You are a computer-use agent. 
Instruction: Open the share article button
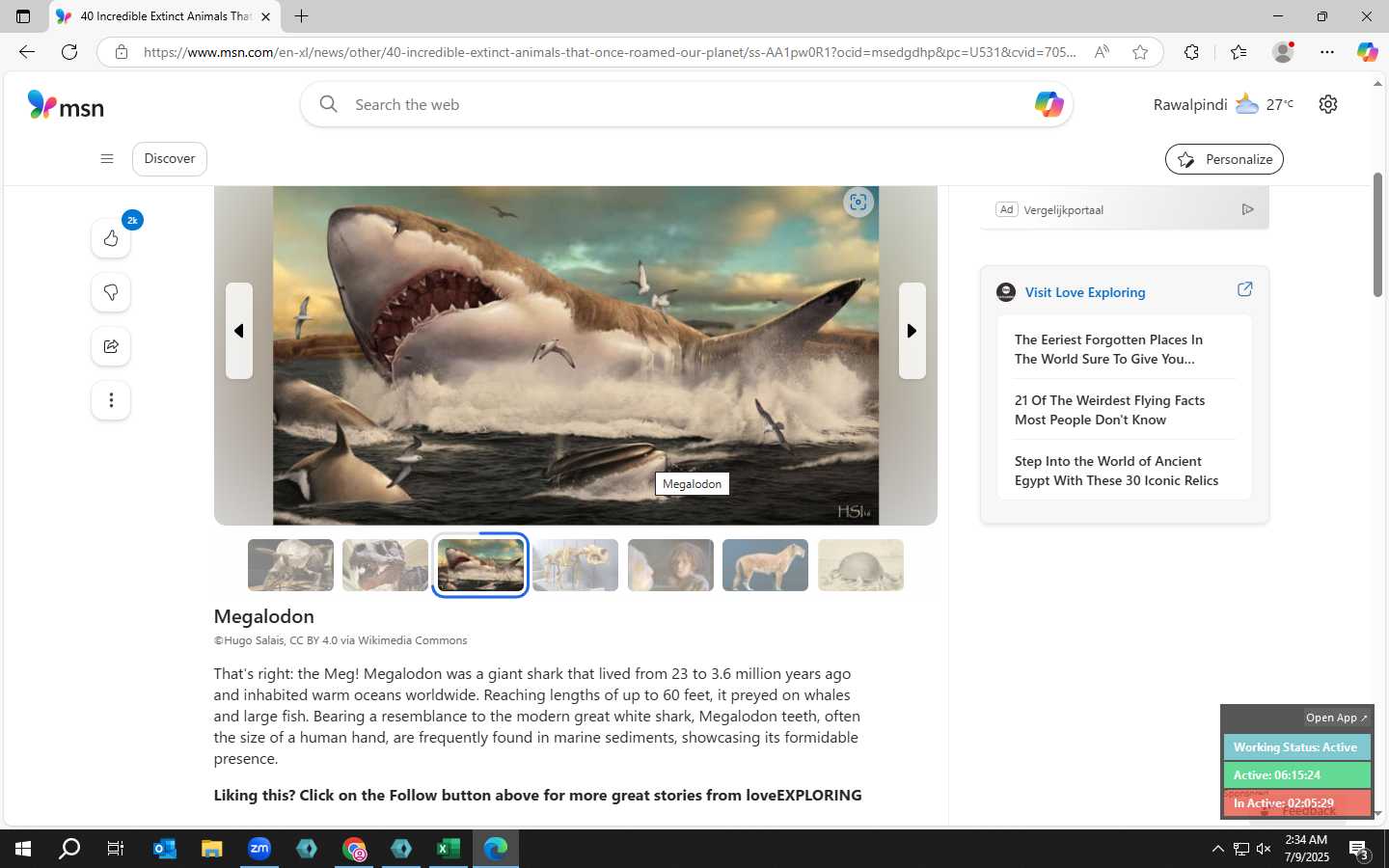111,346
